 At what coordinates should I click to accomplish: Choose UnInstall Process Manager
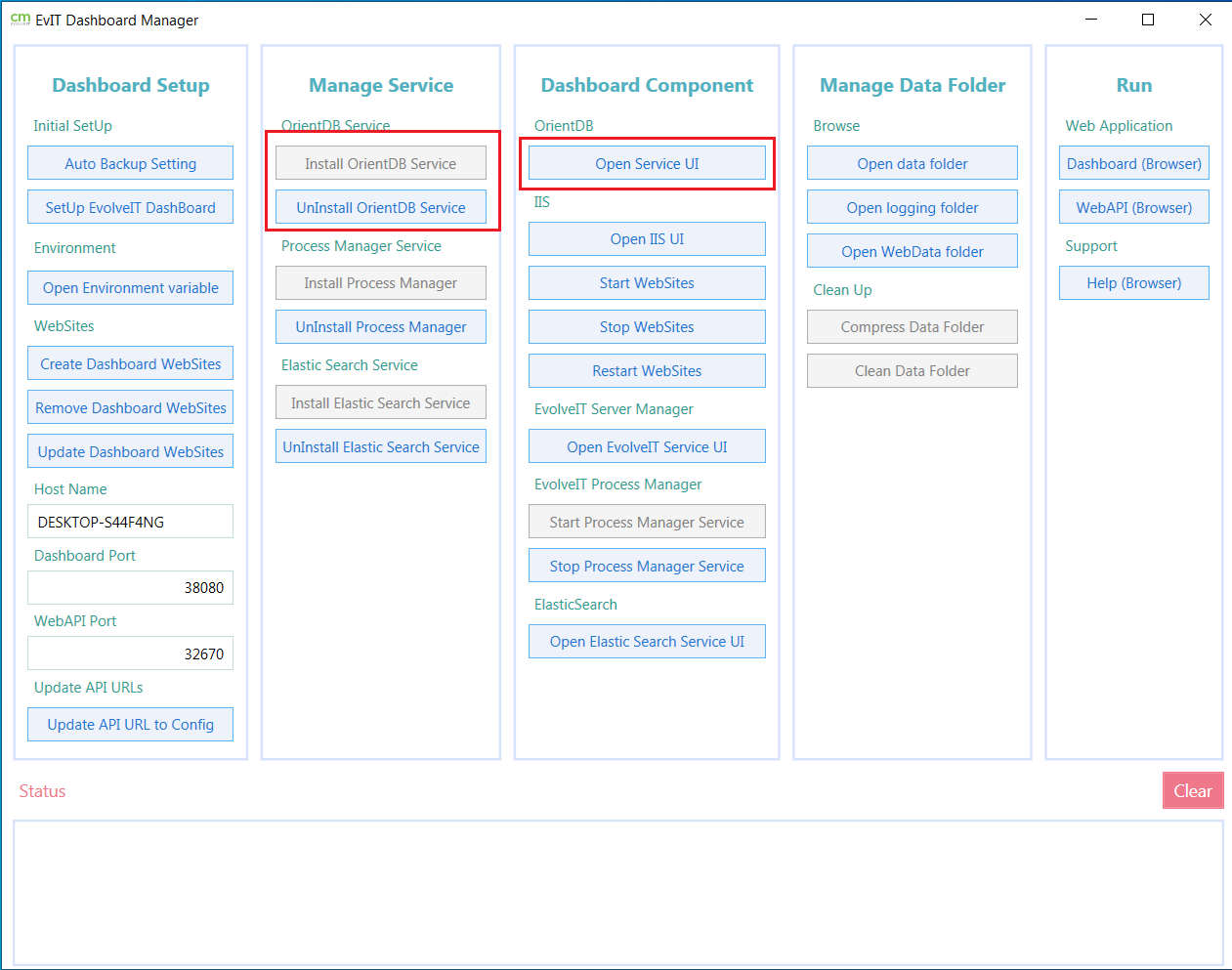pos(381,326)
